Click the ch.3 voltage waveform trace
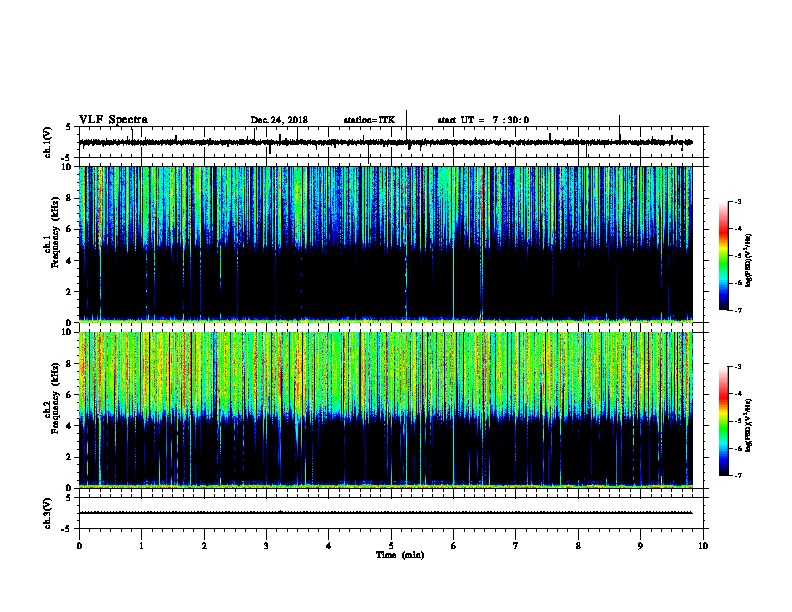 [x=386, y=513]
